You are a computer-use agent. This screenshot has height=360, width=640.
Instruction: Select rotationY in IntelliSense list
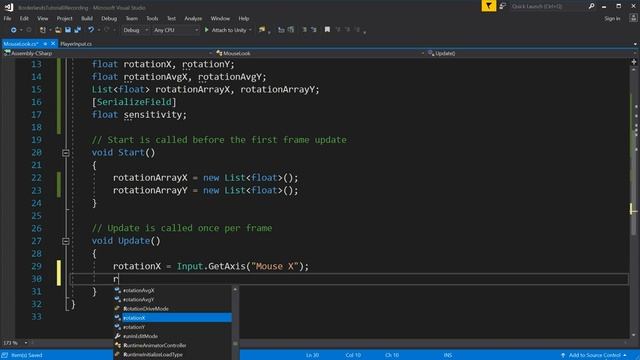172,327
